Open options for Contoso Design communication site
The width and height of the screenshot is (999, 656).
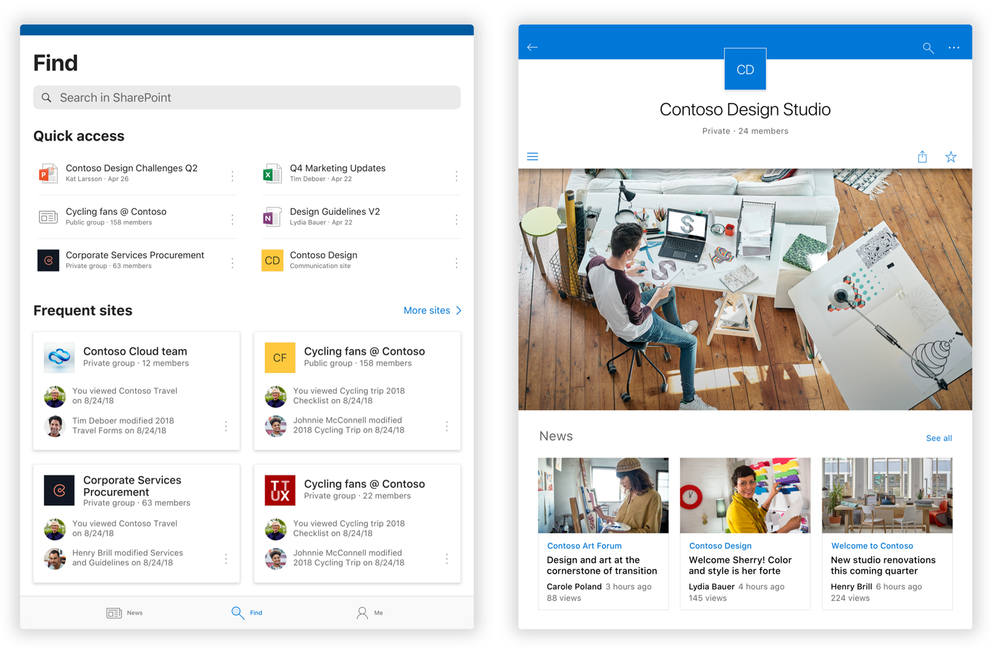point(456,262)
